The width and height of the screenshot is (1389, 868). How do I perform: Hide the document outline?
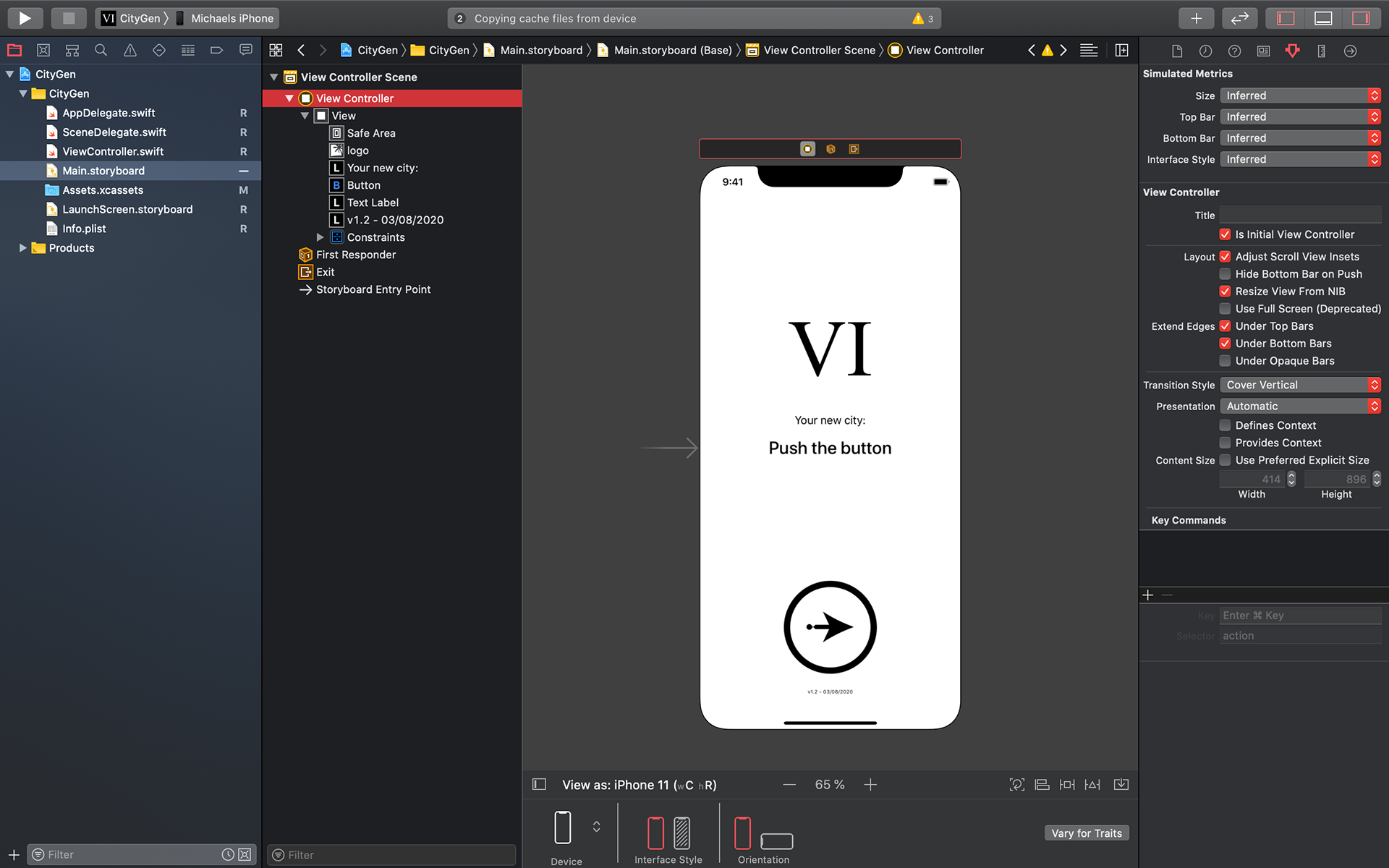click(539, 784)
